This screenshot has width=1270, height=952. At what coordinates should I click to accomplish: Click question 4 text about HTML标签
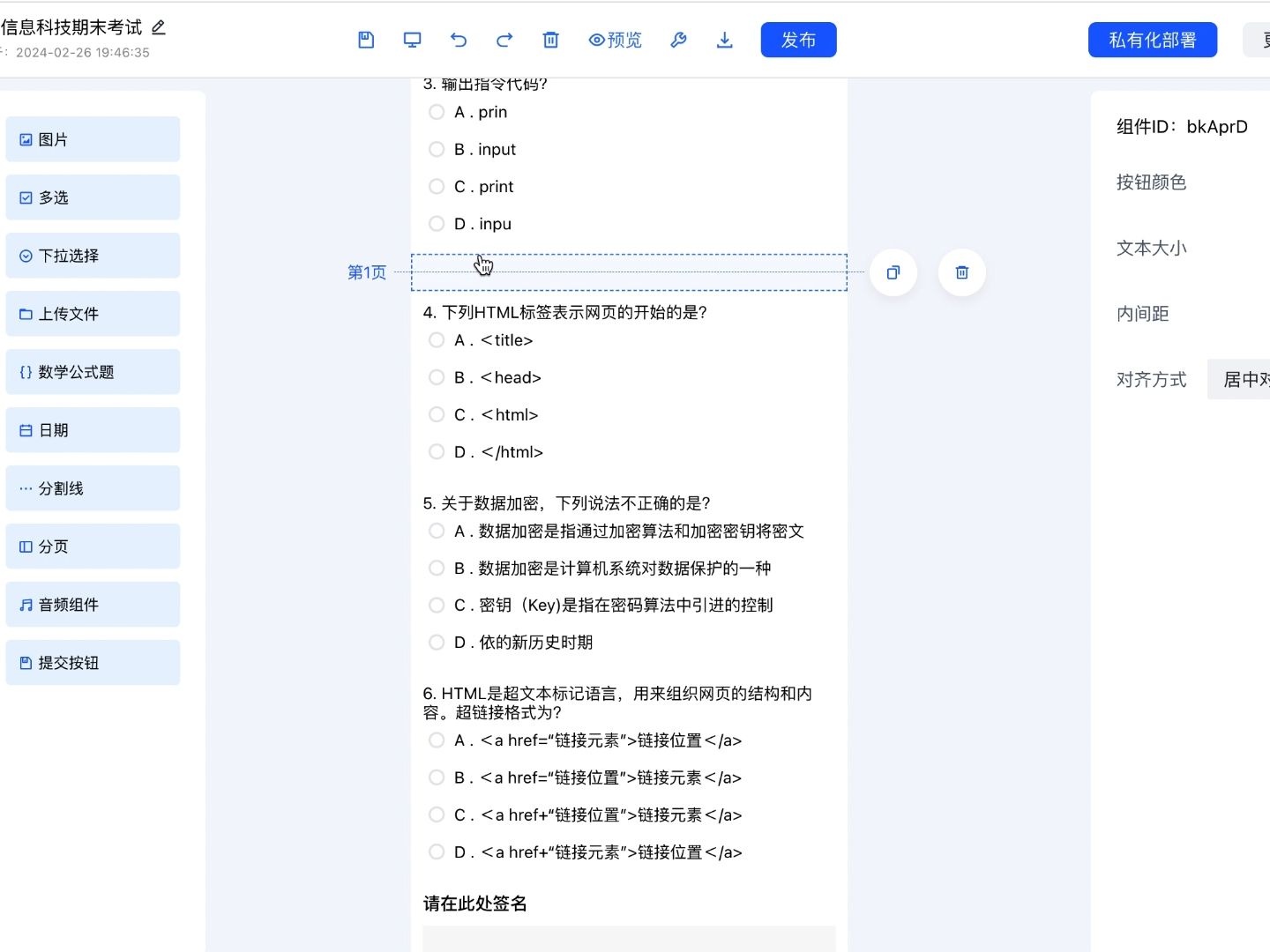pyautogui.click(x=565, y=312)
